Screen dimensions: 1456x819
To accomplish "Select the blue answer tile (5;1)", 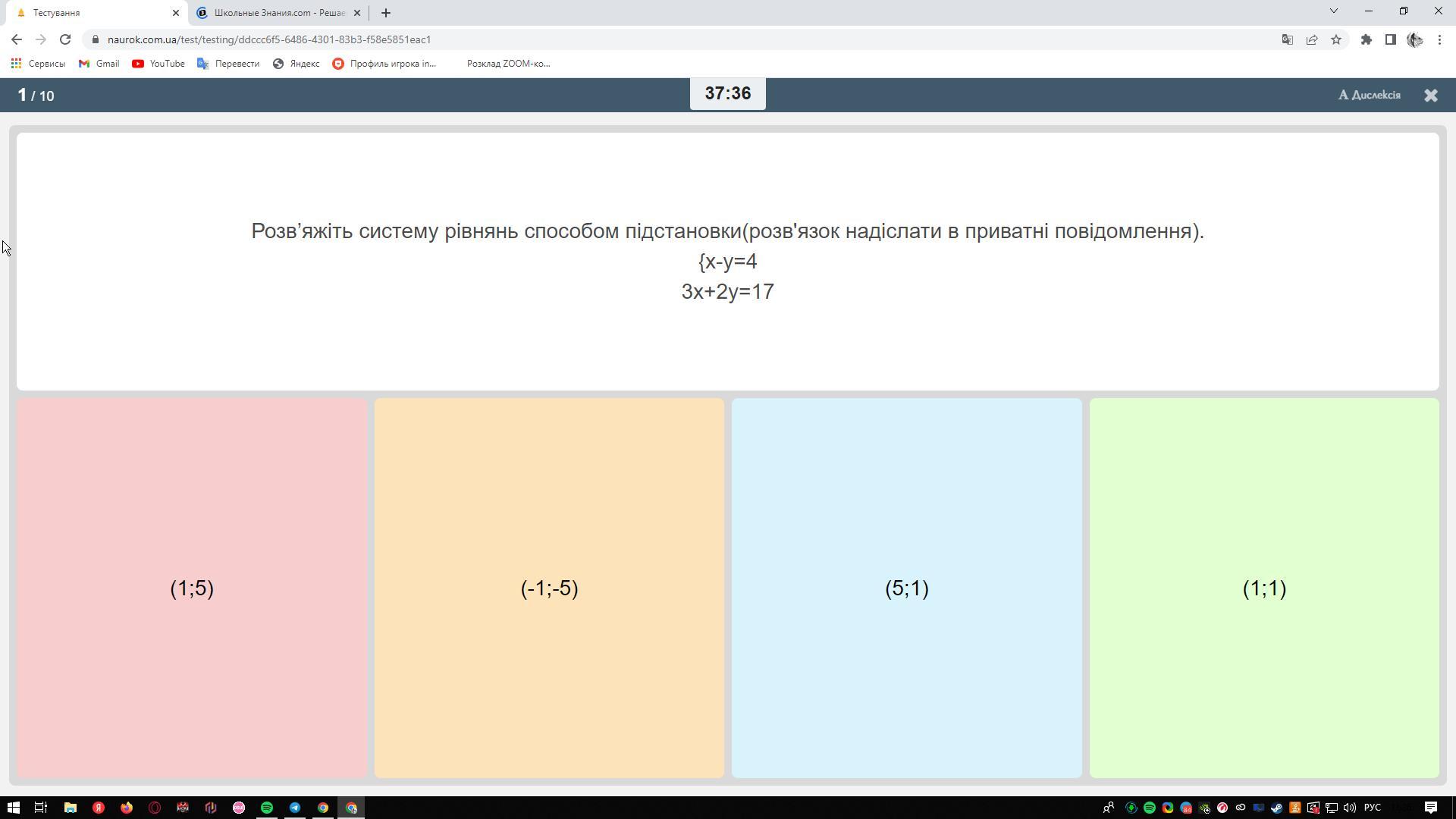I will (x=906, y=588).
